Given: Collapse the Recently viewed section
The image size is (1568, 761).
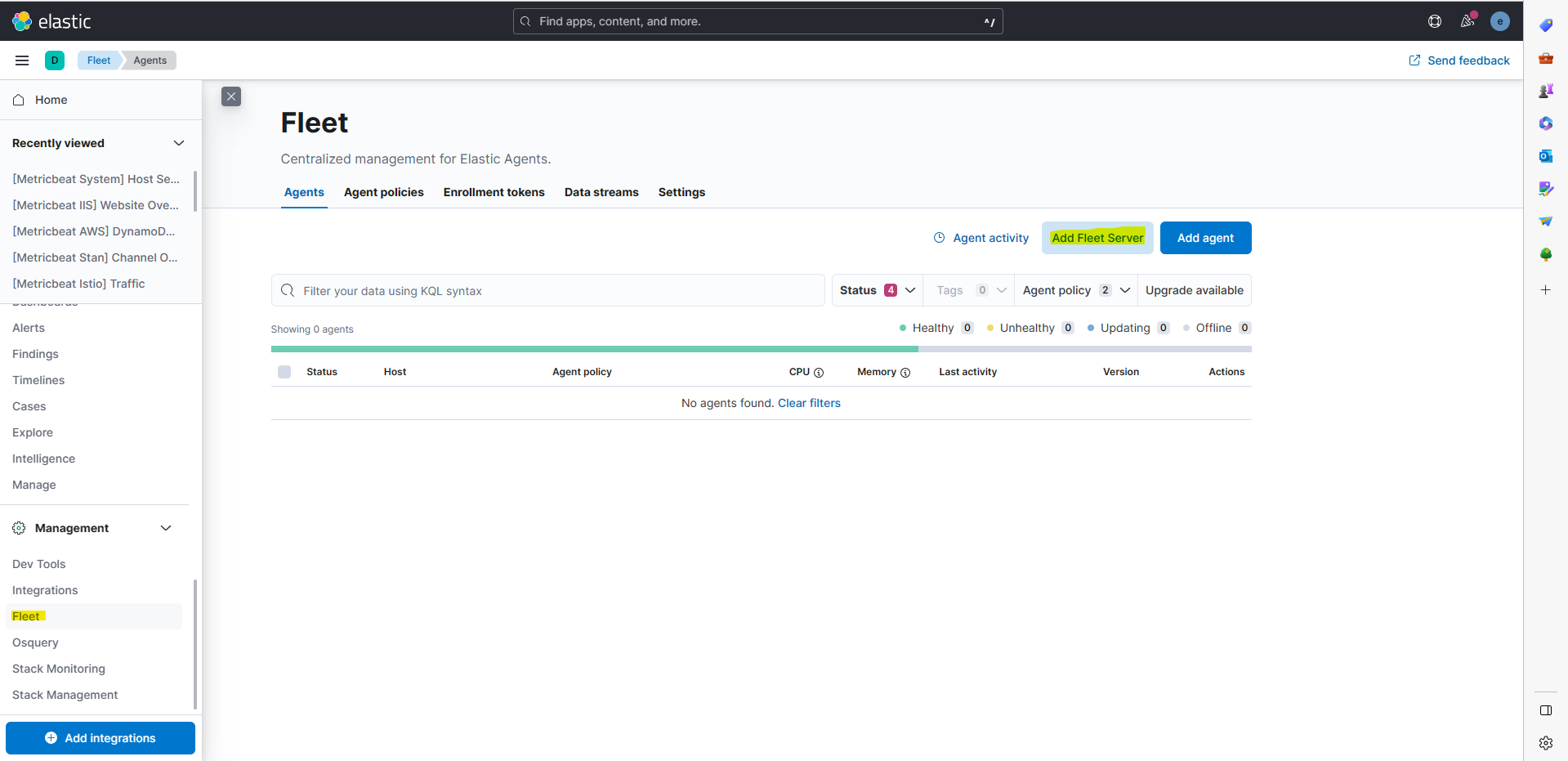Looking at the screenshot, I should (x=179, y=143).
